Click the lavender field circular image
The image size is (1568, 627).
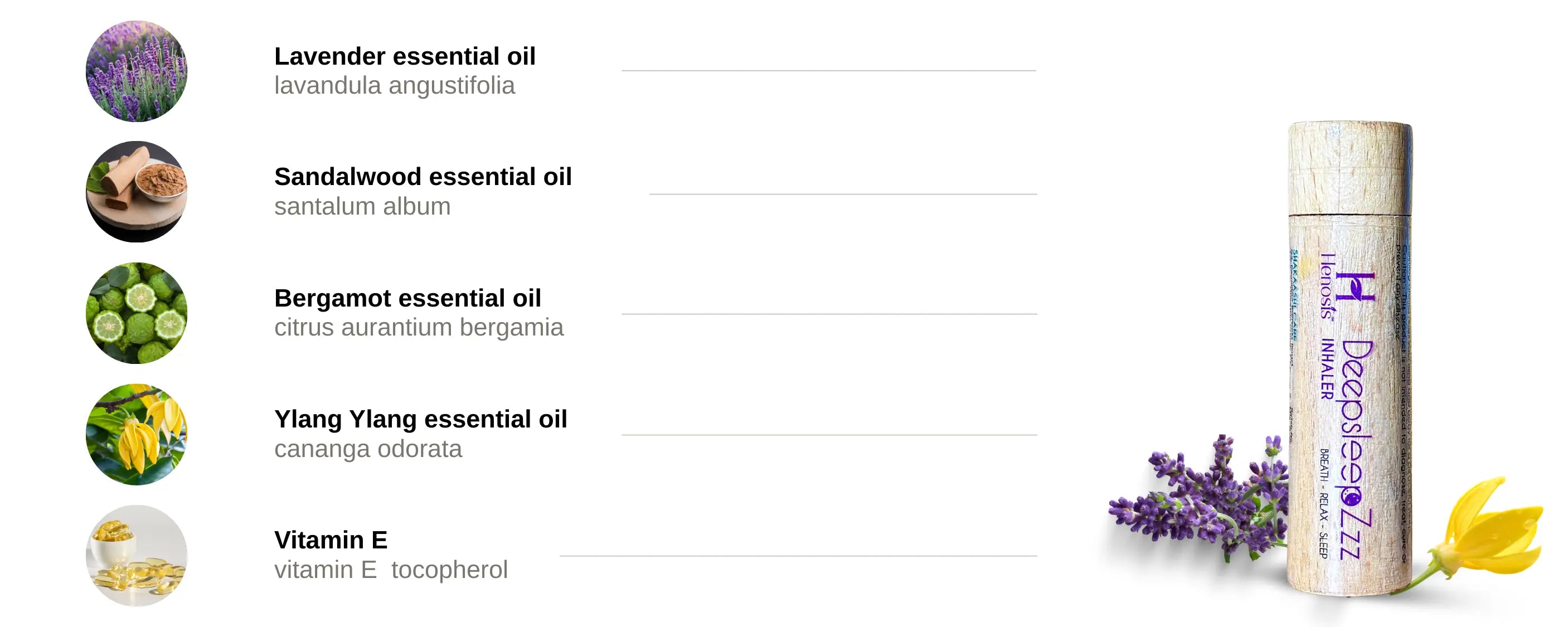[137, 71]
